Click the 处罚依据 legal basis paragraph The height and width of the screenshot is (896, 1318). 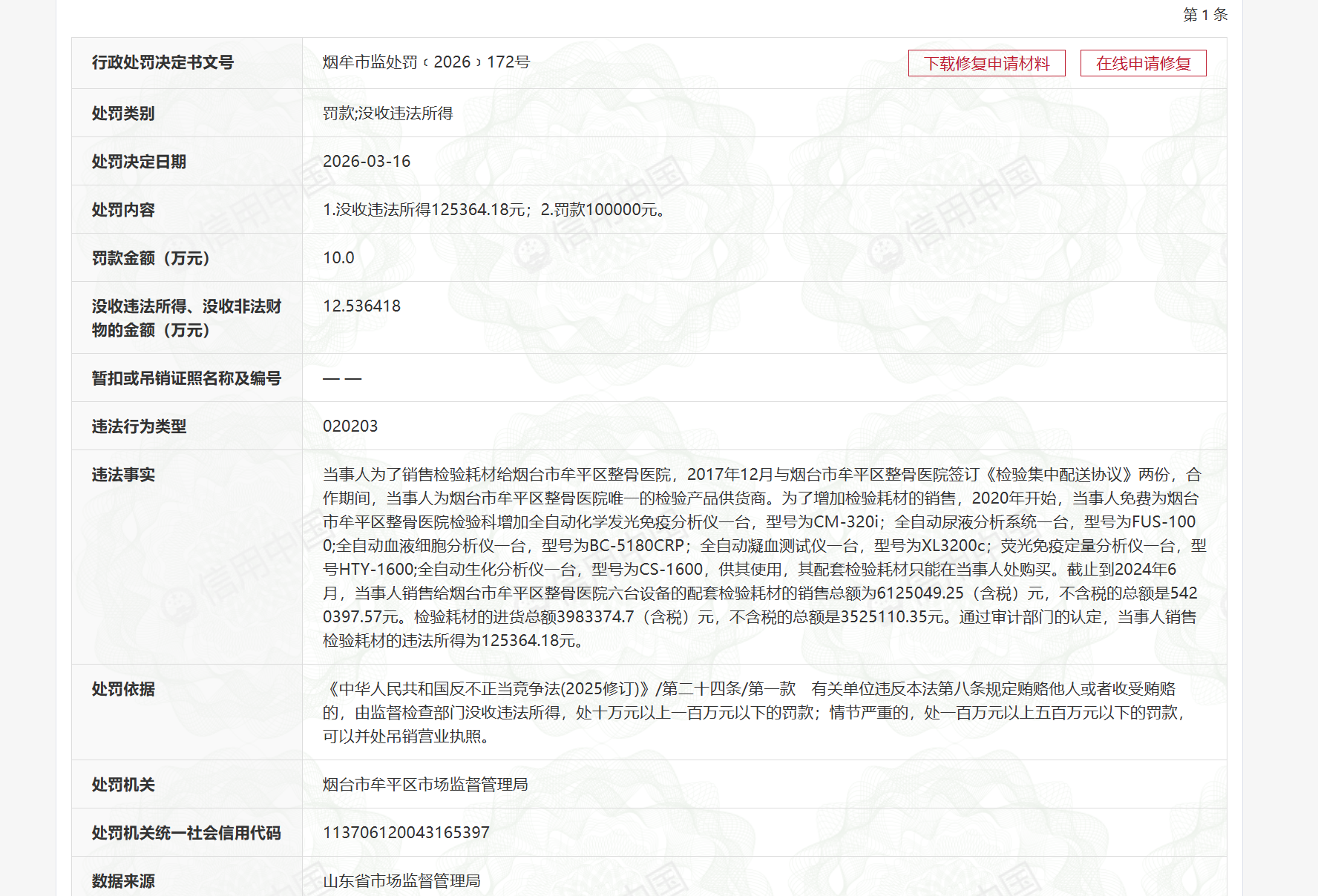(753, 712)
